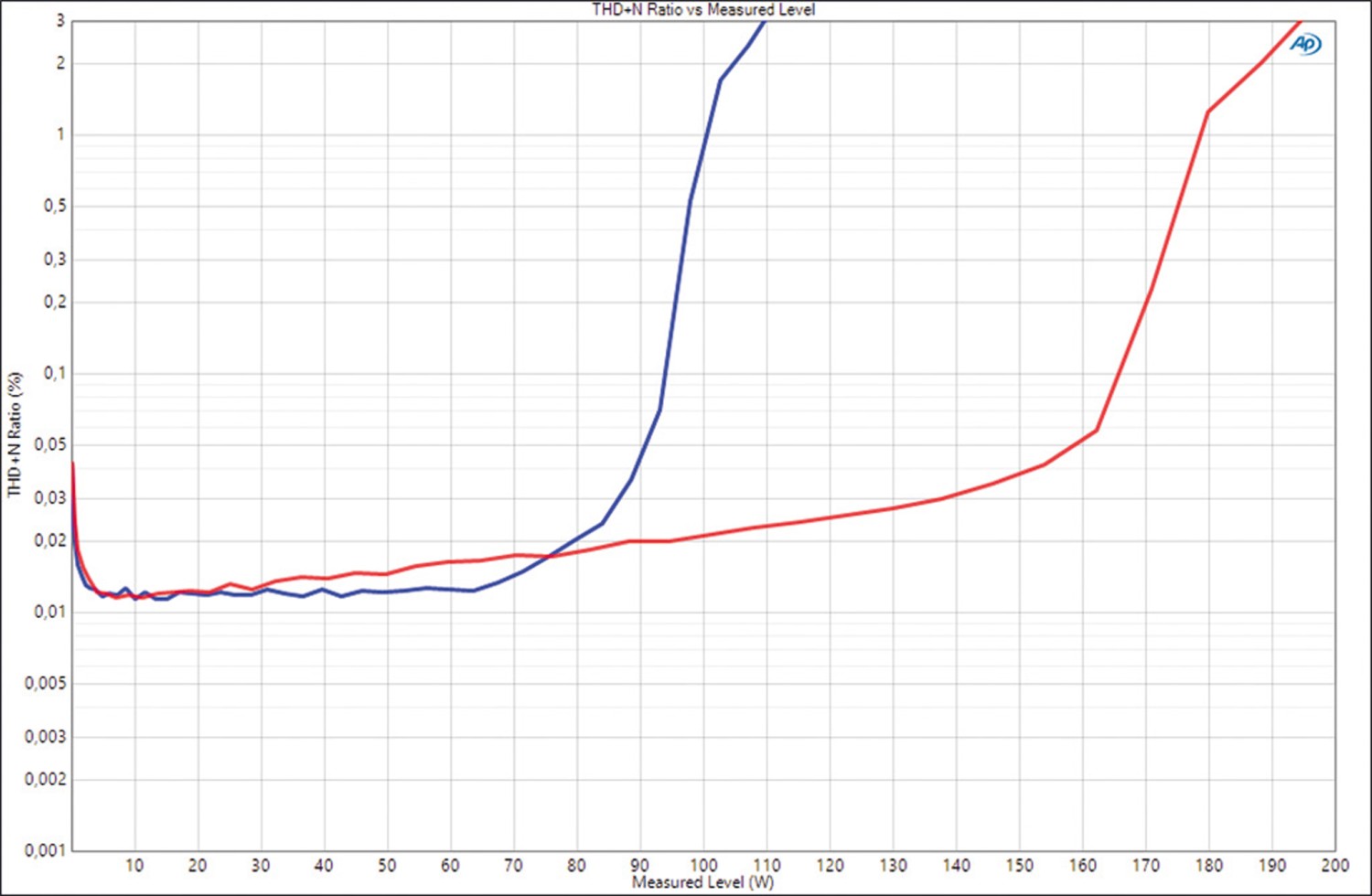This screenshot has height=896, width=1372.
Task: Click the 100 tick label on x-axis
Action: pos(702,865)
